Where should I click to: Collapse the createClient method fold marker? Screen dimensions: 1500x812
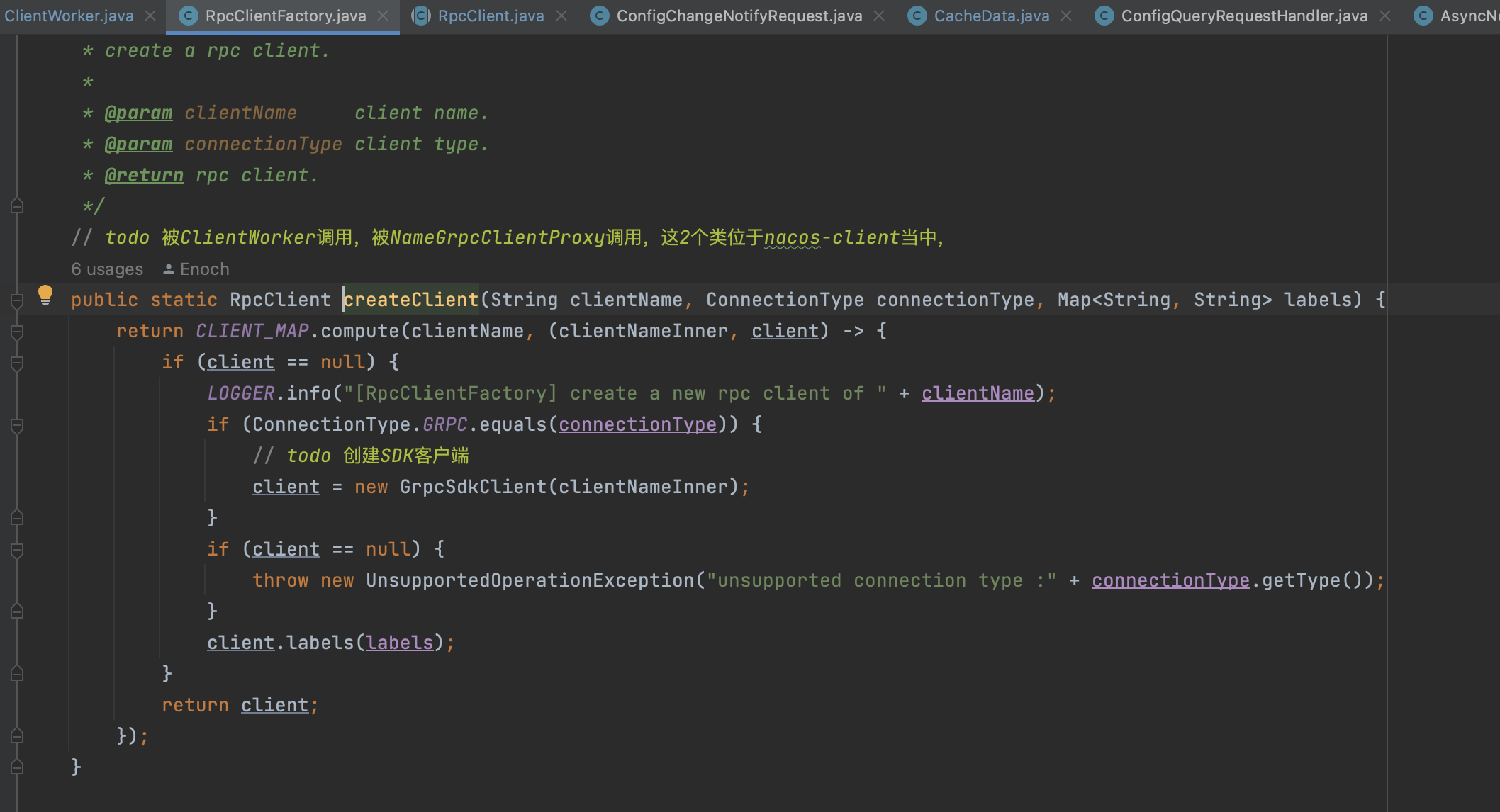point(18,300)
